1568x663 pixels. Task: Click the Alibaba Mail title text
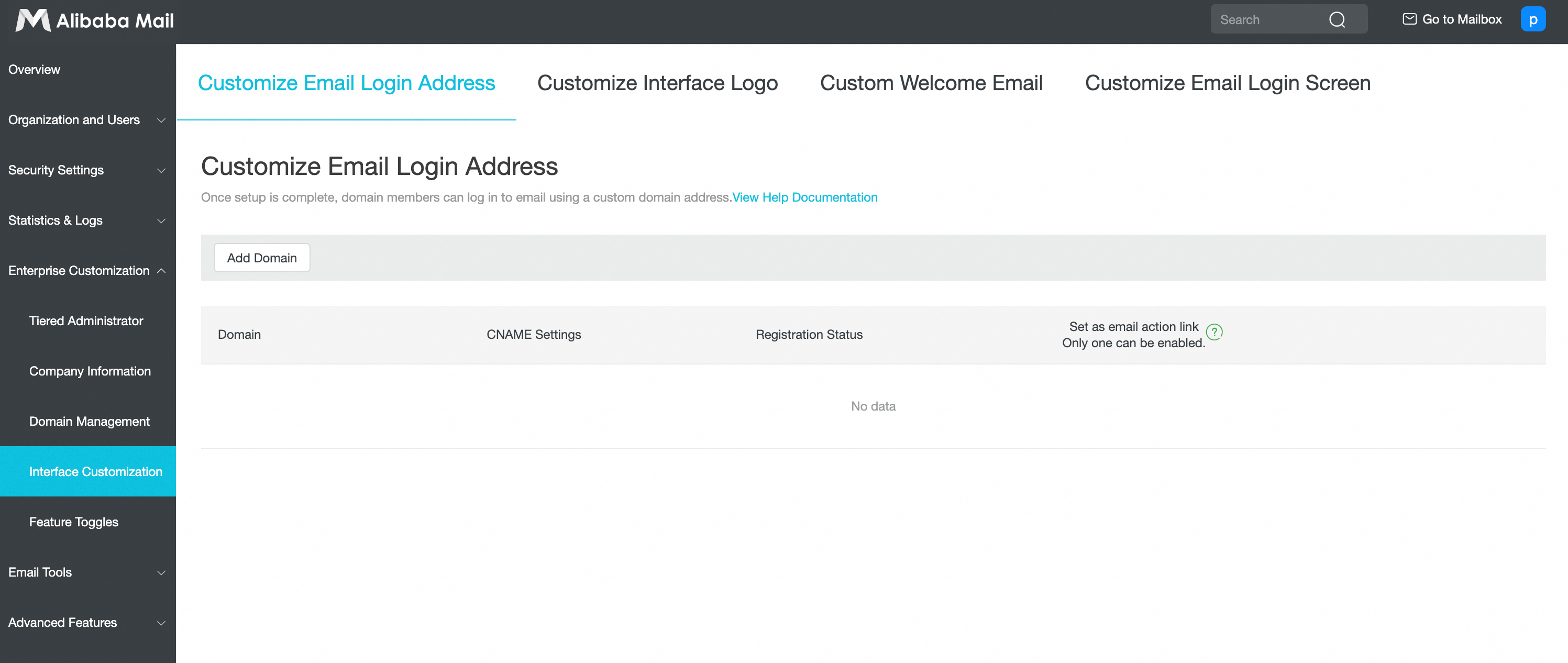[115, 21]
